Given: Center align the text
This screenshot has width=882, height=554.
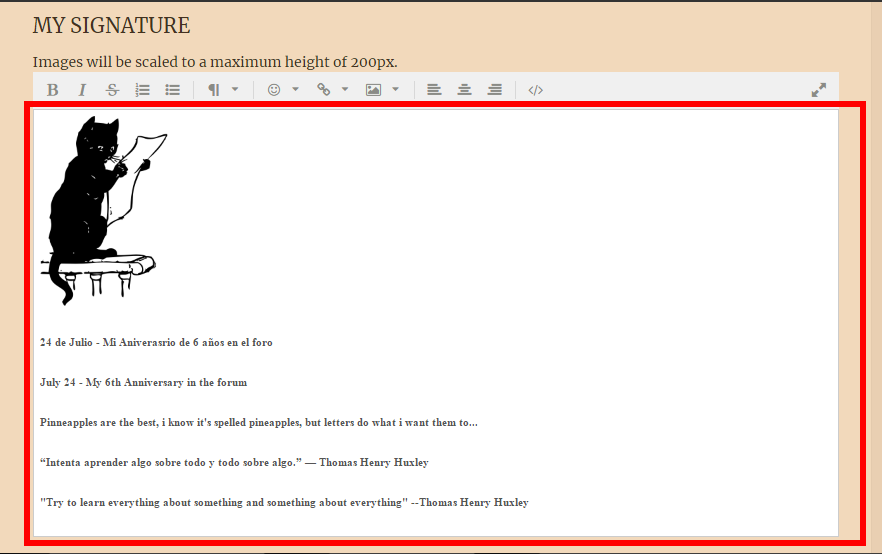Looking at the screenshot, I should coord(464,90).
